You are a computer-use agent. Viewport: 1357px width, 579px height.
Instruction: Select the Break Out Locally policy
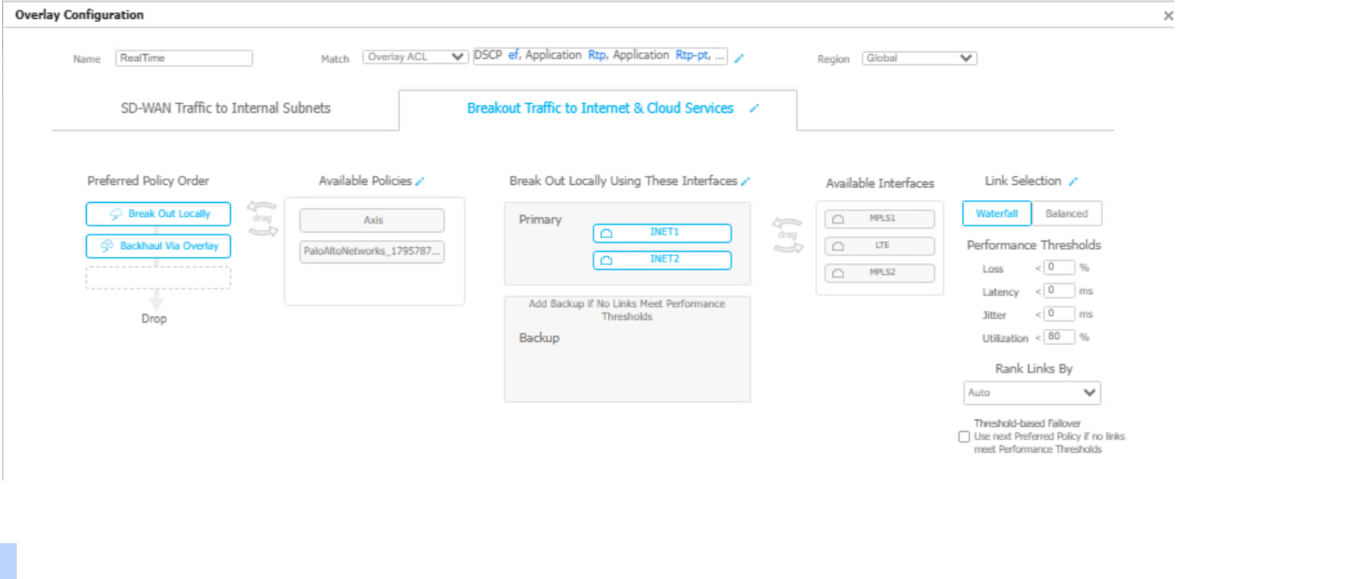pyautogui.click(x=158, y=214)
